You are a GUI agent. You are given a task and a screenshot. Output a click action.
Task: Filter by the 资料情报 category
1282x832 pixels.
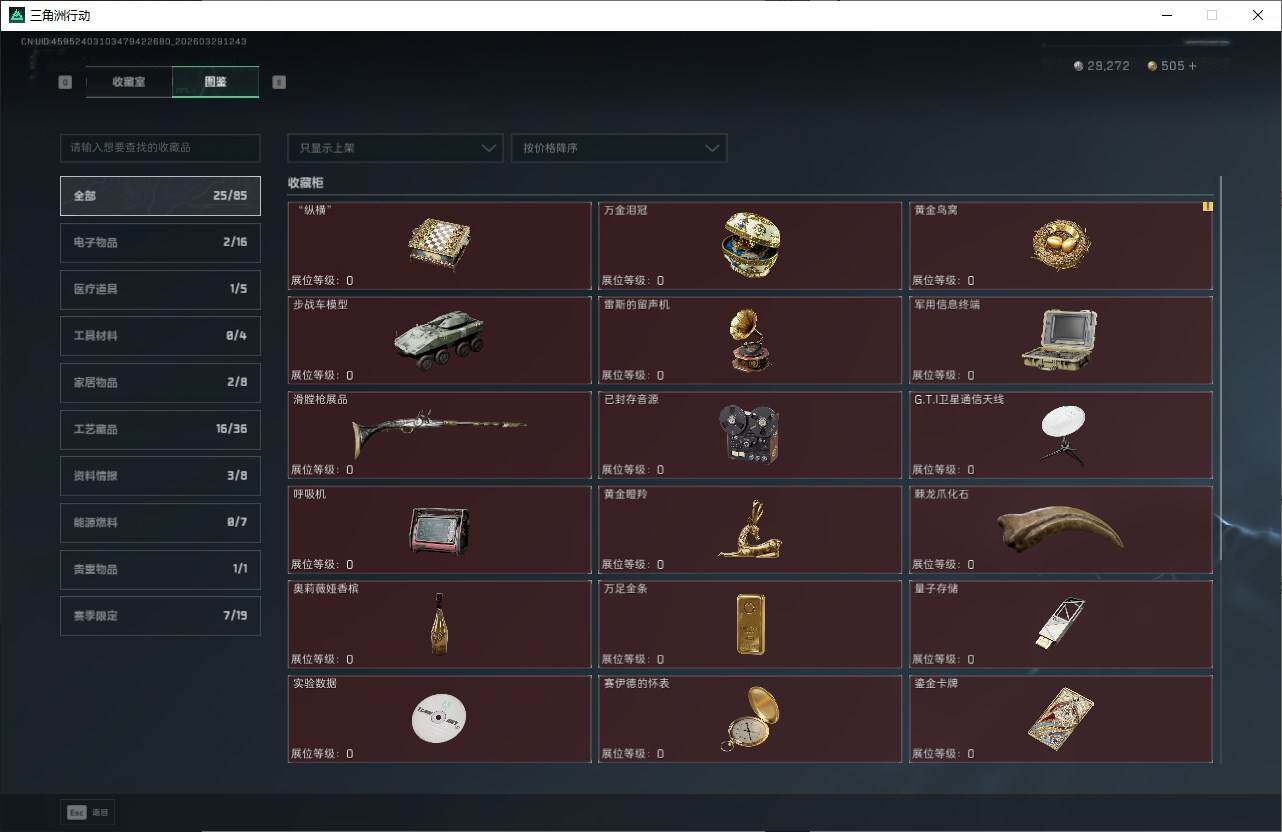coord(160,476)
